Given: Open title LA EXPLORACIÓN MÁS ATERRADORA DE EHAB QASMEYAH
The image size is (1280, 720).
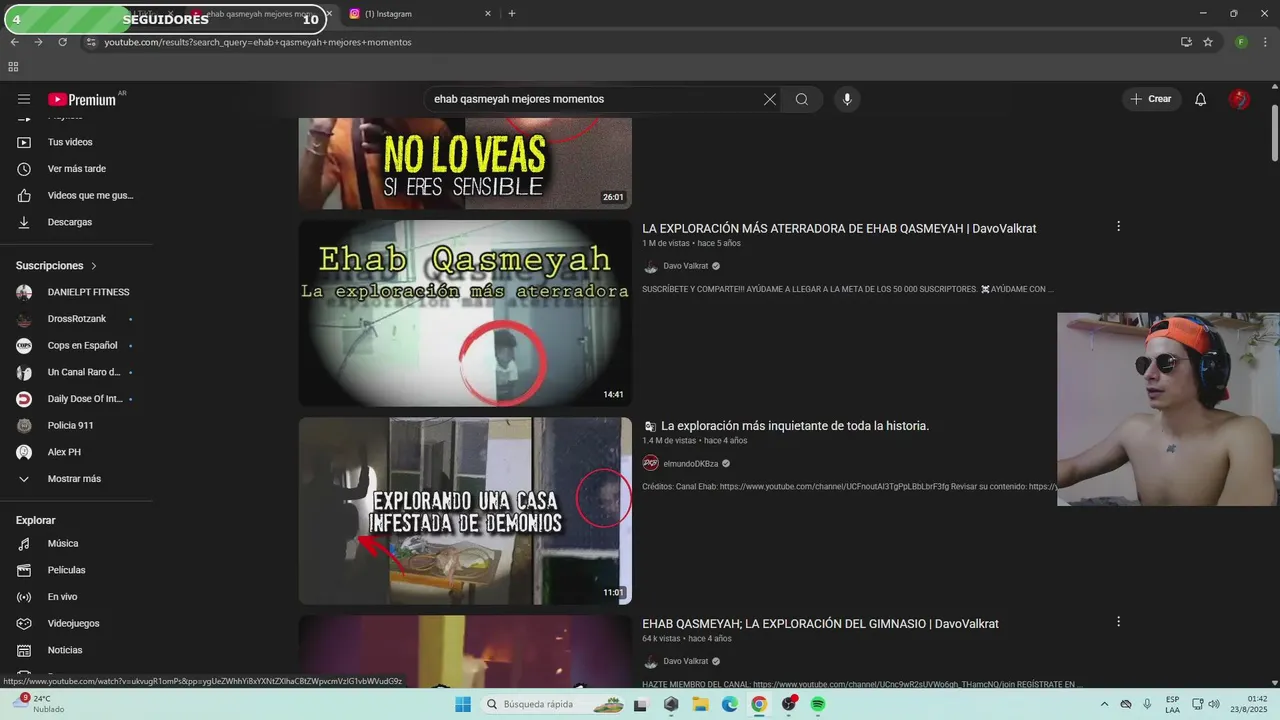Looking at the screenshot, I should pos(839,229).
